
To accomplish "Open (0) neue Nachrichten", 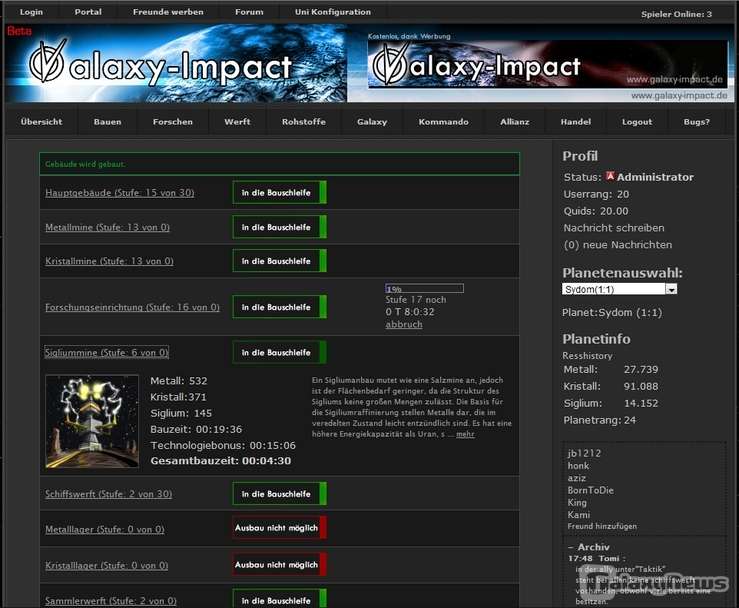I will pyautogui.click(x=617, y=245).
